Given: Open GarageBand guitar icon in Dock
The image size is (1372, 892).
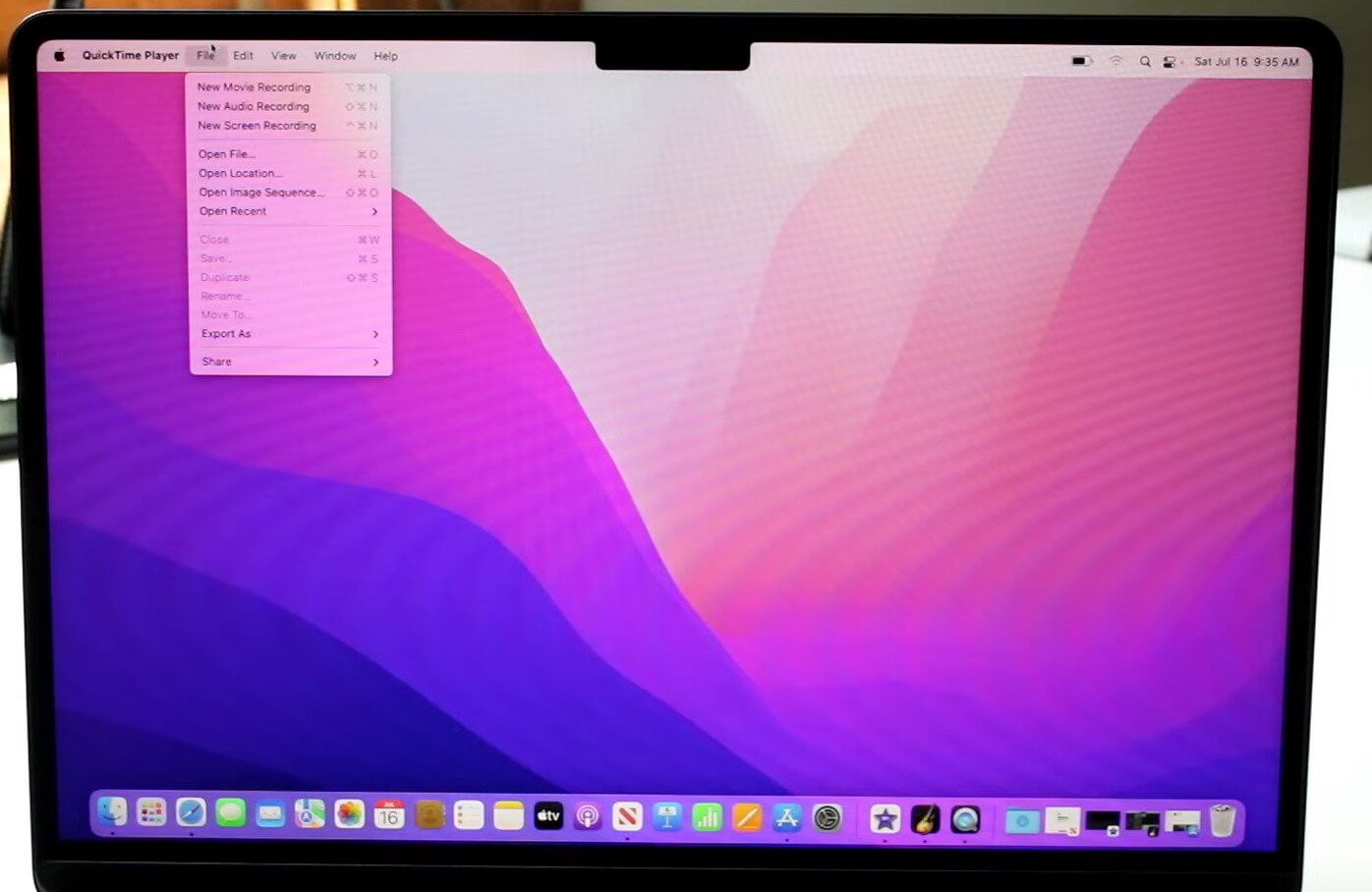Looking at the screenshot, I should point(925,817).
